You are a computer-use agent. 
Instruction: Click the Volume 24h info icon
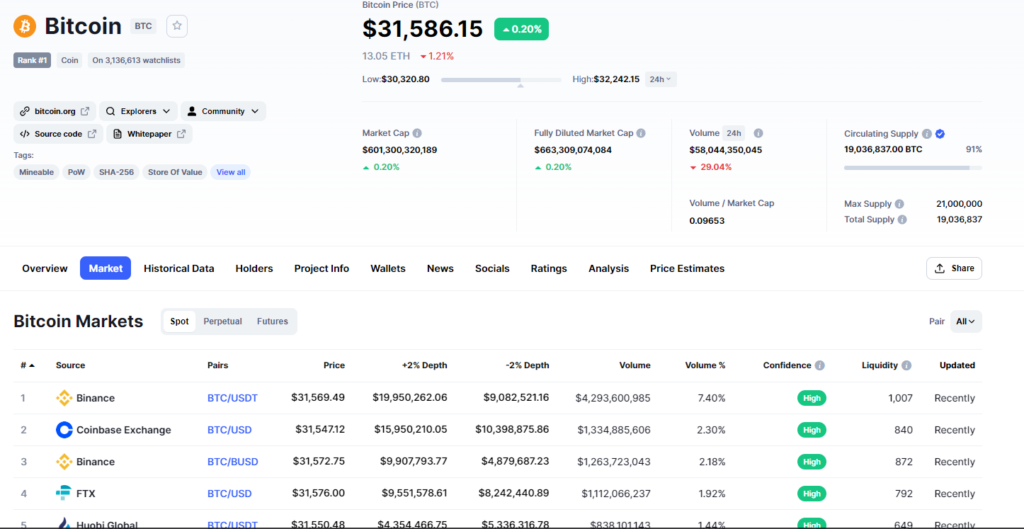tap(758, 133)
